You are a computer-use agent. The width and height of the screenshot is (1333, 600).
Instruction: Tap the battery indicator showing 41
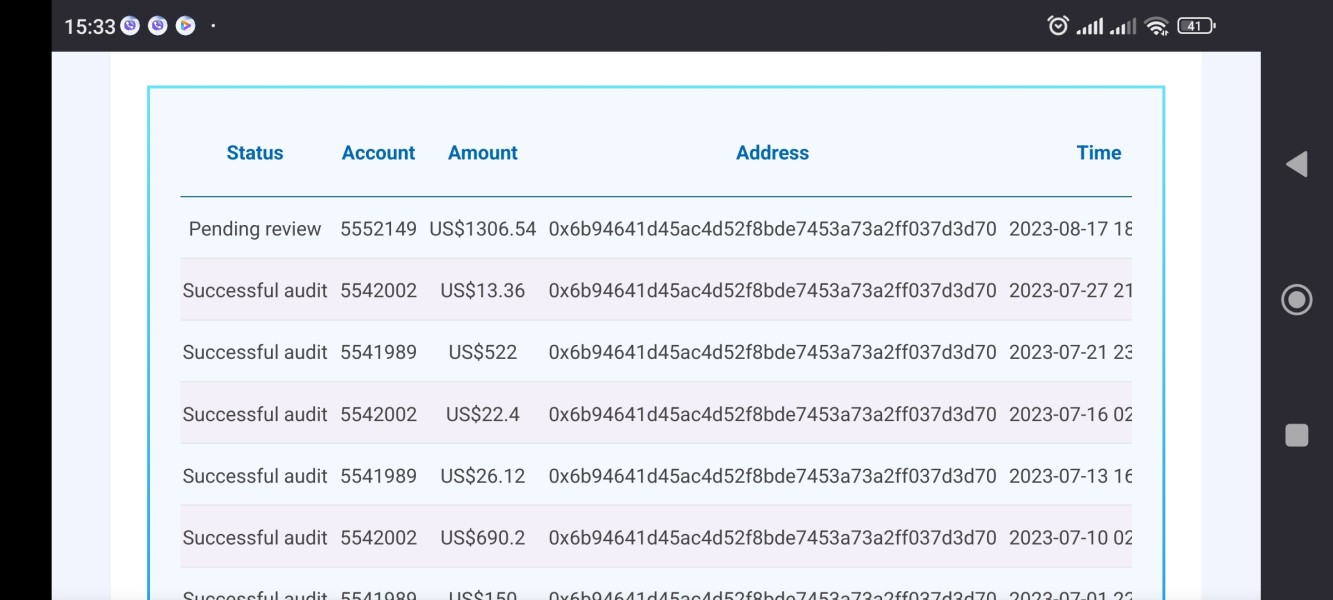1196,26
